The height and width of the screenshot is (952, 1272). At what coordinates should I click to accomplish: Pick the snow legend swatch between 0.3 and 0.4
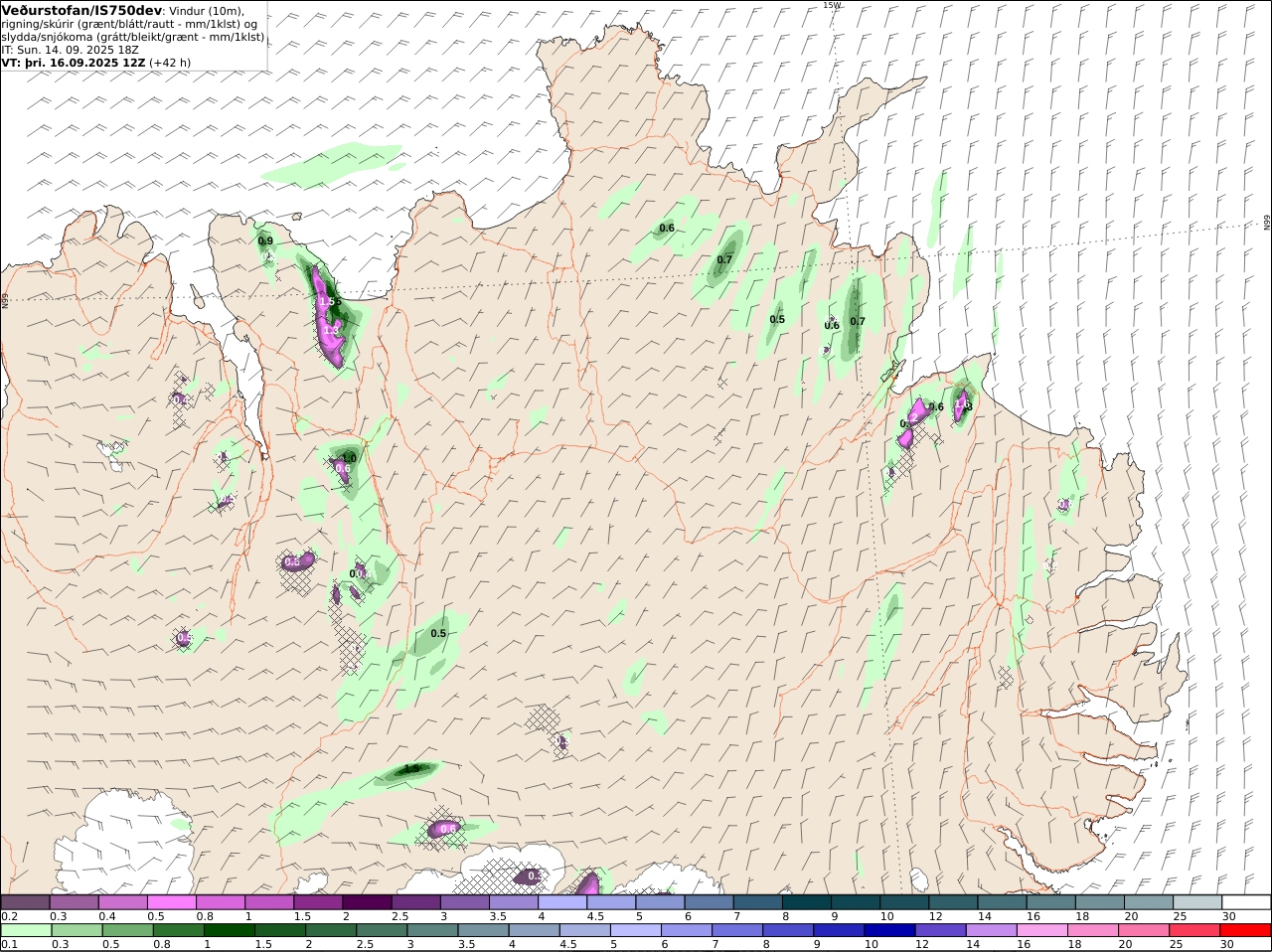pos(74,902)
